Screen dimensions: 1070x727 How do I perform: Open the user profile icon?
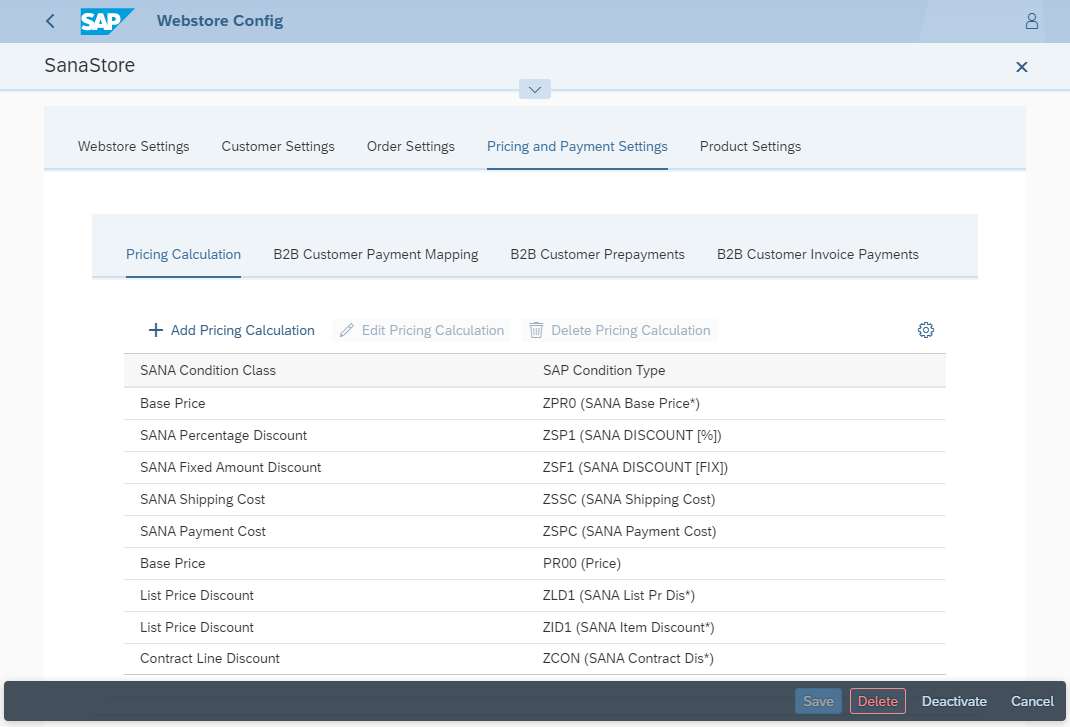[1032, 21]
